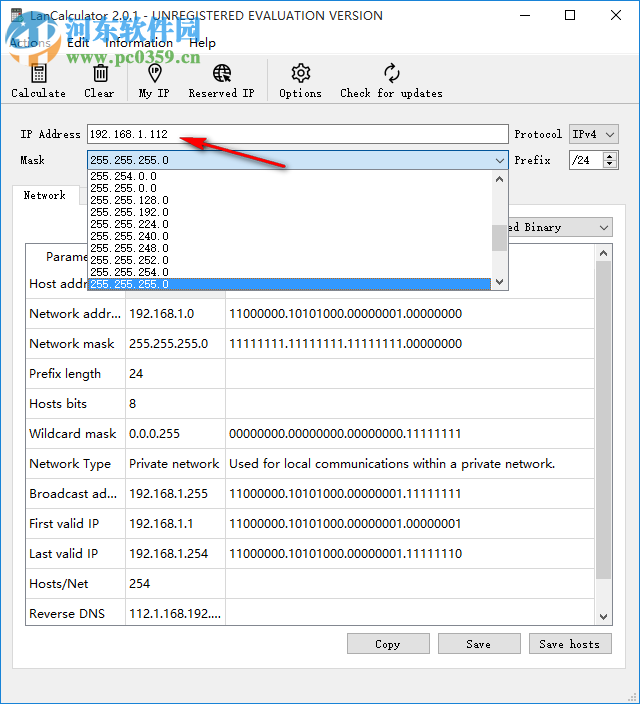
Task: Select Wildcard mask value 0.0.0.255
Action: 154,434
